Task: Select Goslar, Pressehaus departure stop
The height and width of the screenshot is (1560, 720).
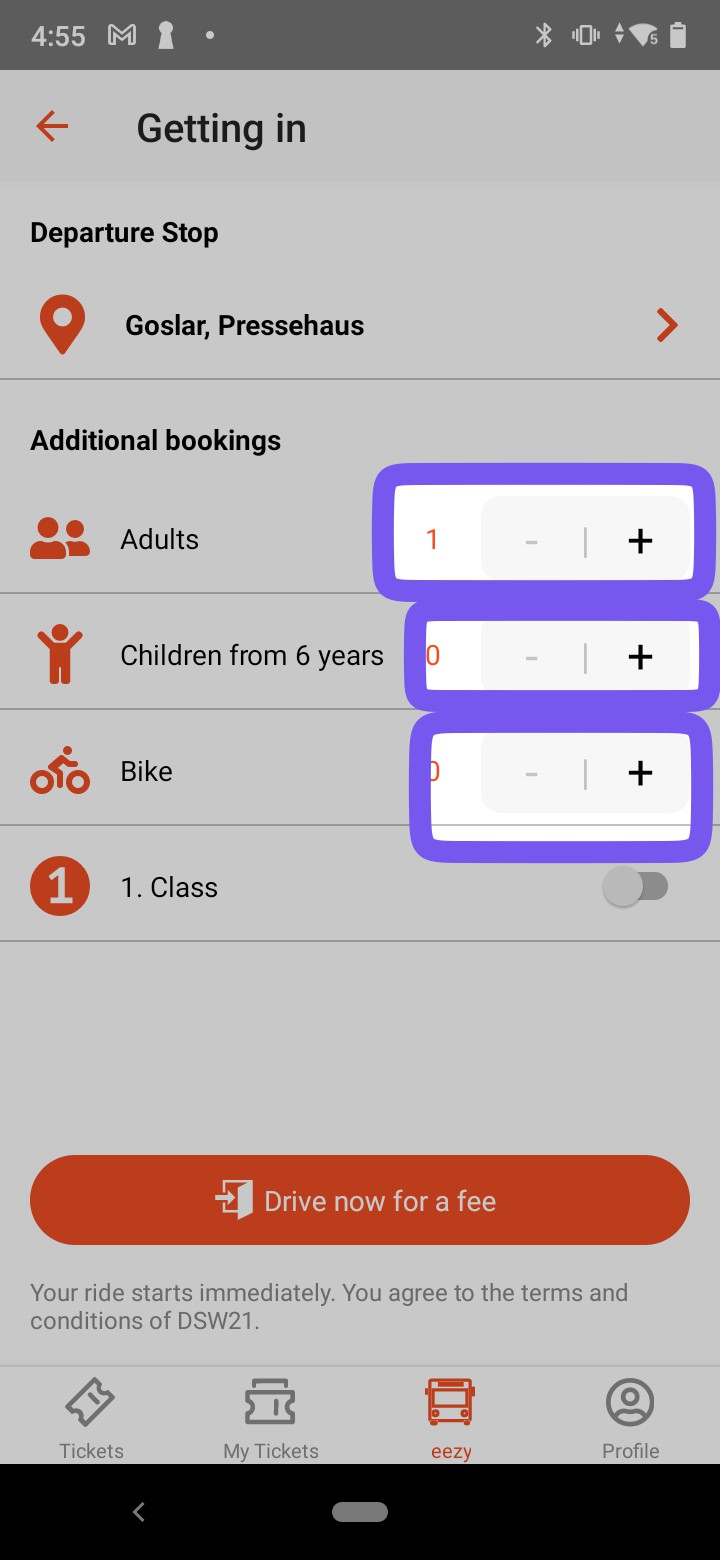Action: (245, 326)
